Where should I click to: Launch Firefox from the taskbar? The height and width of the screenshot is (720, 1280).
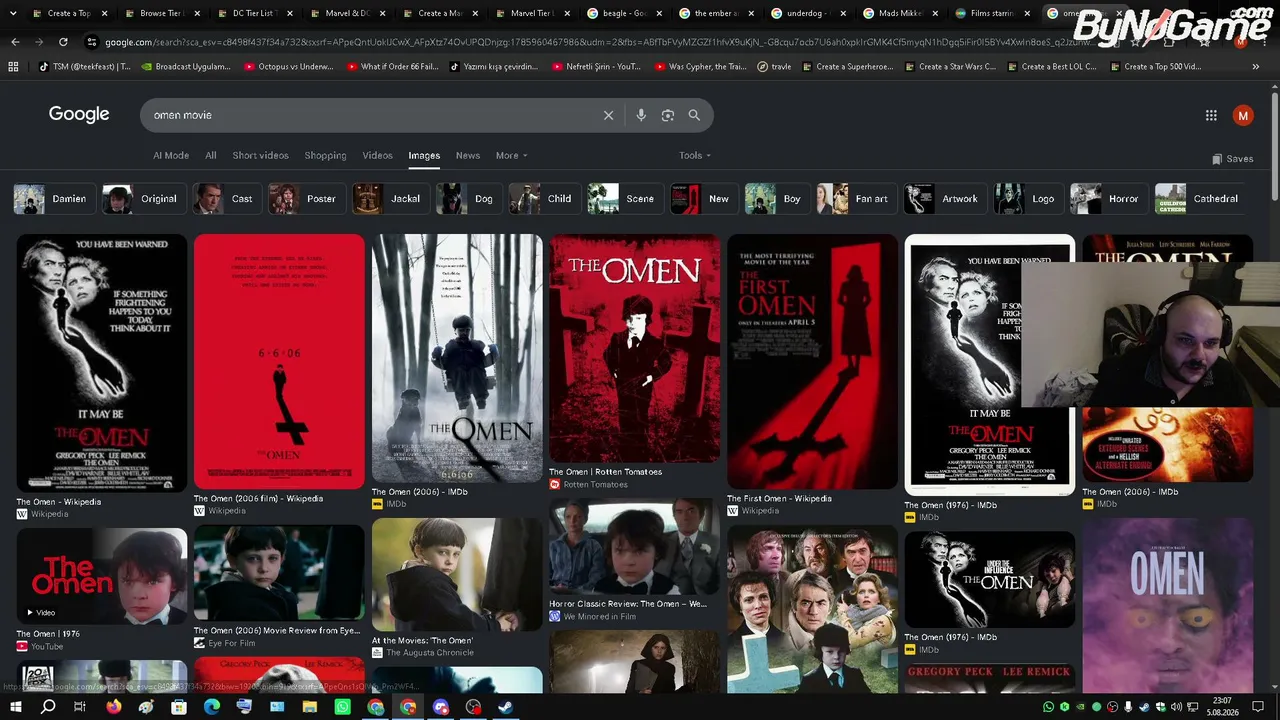pyautogui.click(x=113, y=707)
